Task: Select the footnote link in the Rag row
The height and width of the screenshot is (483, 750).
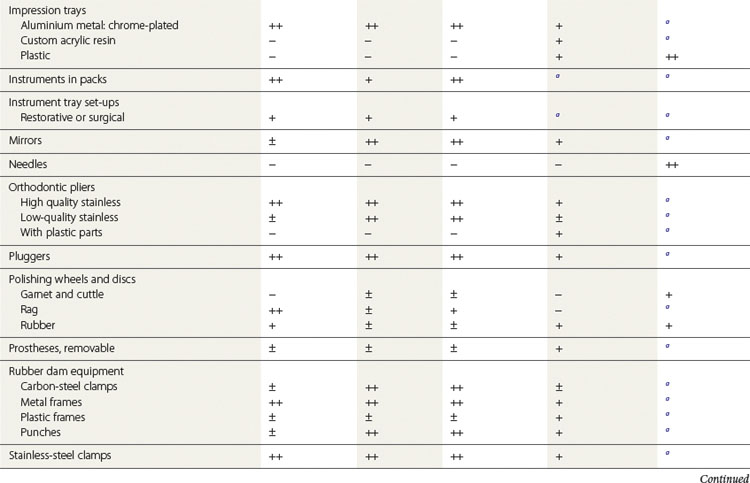Action: [x=667, y=307]
